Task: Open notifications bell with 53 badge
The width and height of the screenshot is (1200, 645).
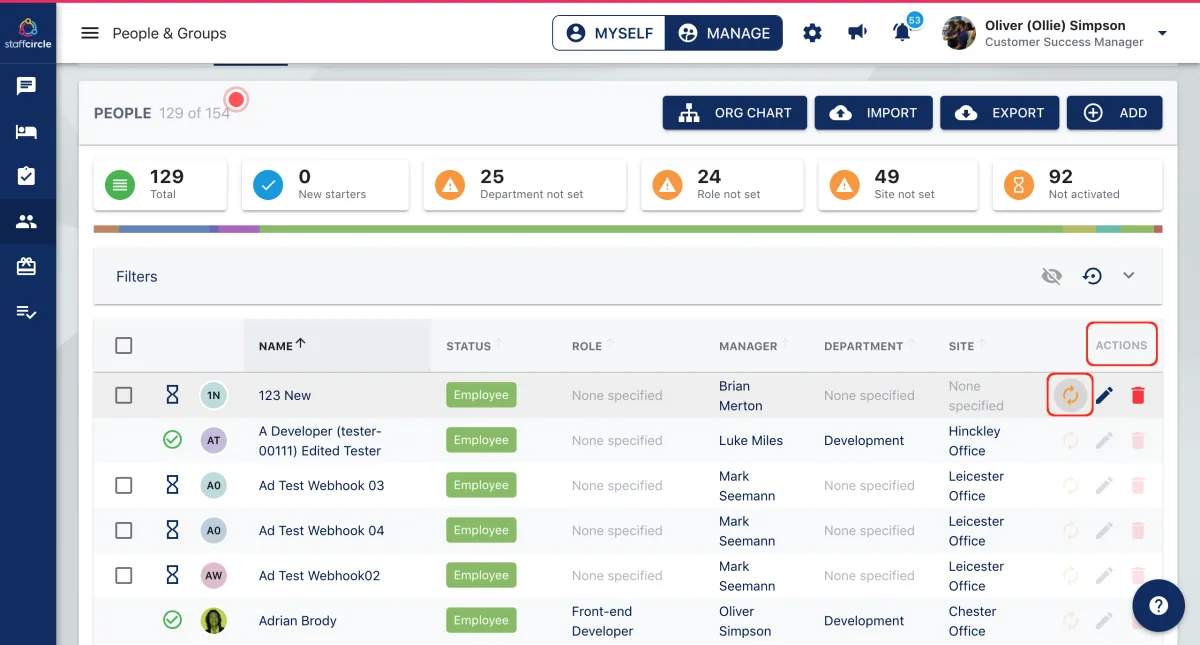Action: coord(902,33)
